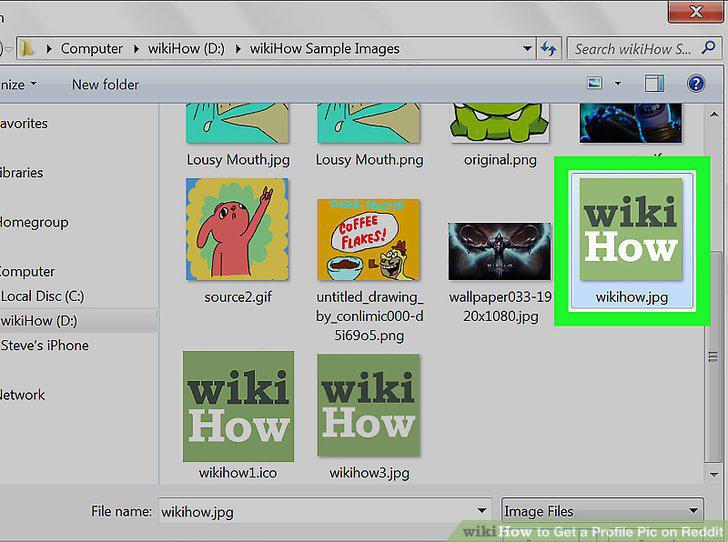Click the wikihow3.jpg file name label
The height and width of the screenshot is (542, 728).
coord(369,473)
